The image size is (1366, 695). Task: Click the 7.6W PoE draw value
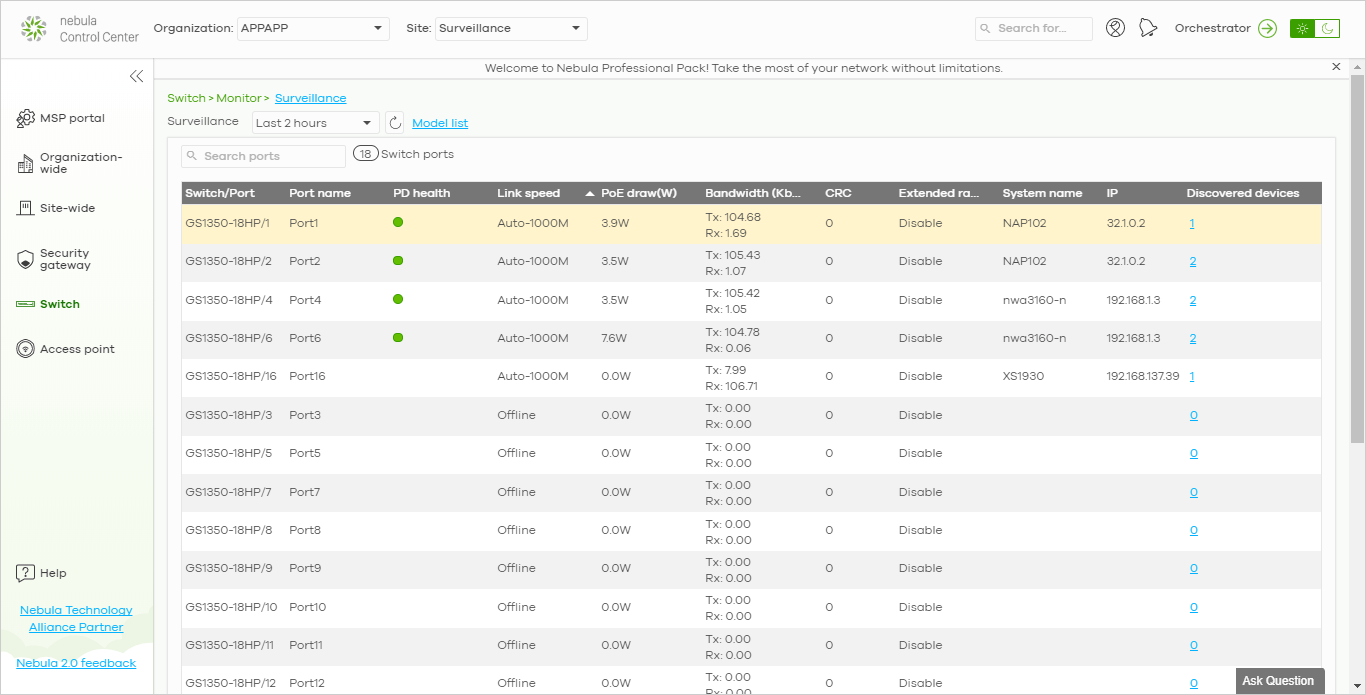click(614, 338)
